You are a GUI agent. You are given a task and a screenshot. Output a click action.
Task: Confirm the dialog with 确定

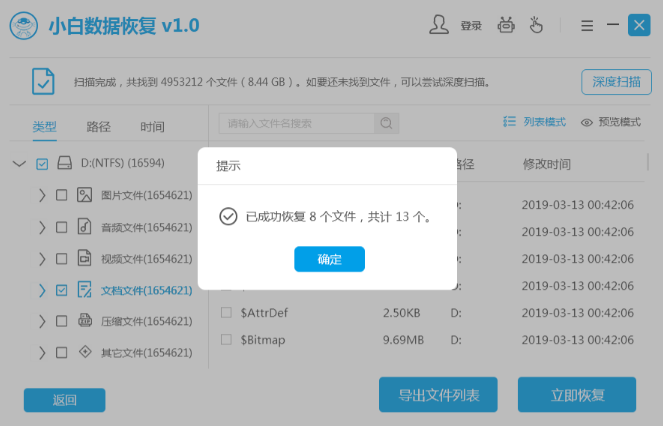pyautogui.click(x=329, y=259)
